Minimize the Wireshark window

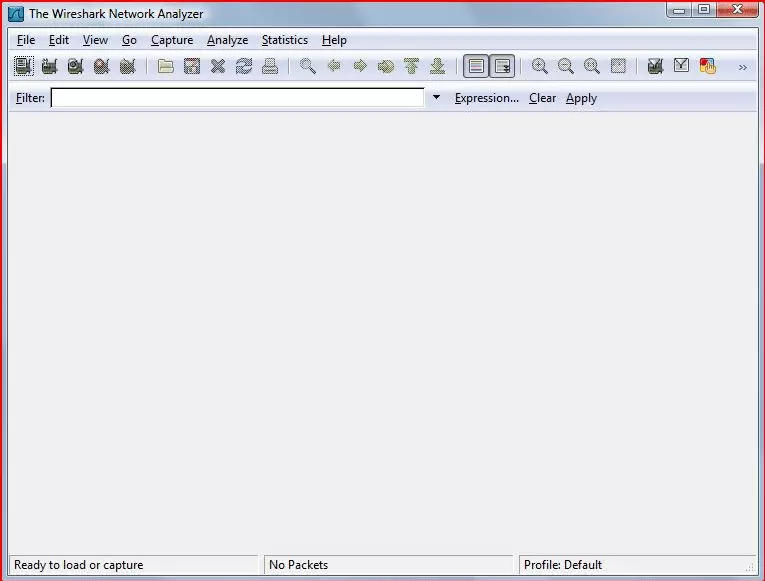point(679,10)
